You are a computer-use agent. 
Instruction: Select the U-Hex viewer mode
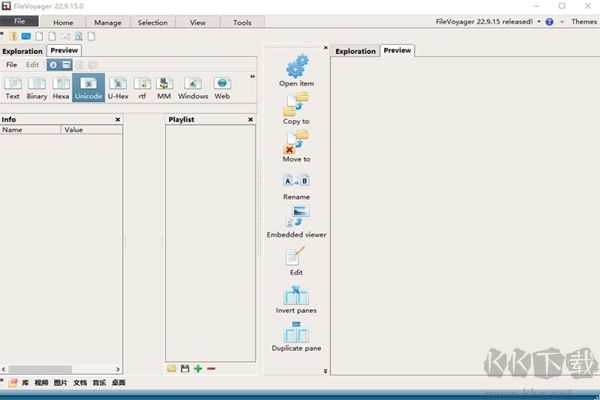pos(118,88)
